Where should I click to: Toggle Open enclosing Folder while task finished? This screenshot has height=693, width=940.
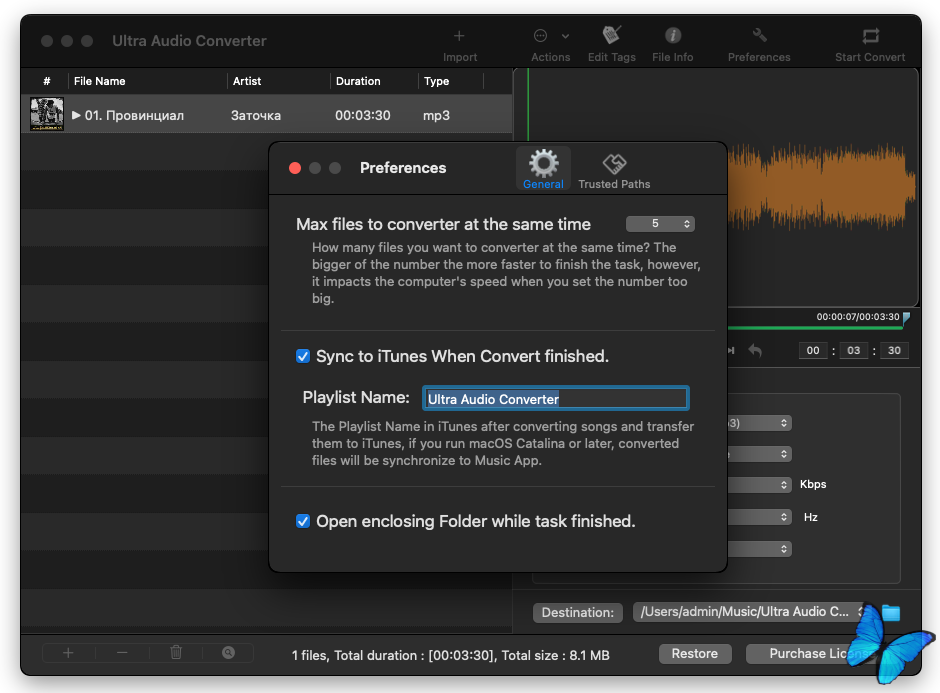303,521
